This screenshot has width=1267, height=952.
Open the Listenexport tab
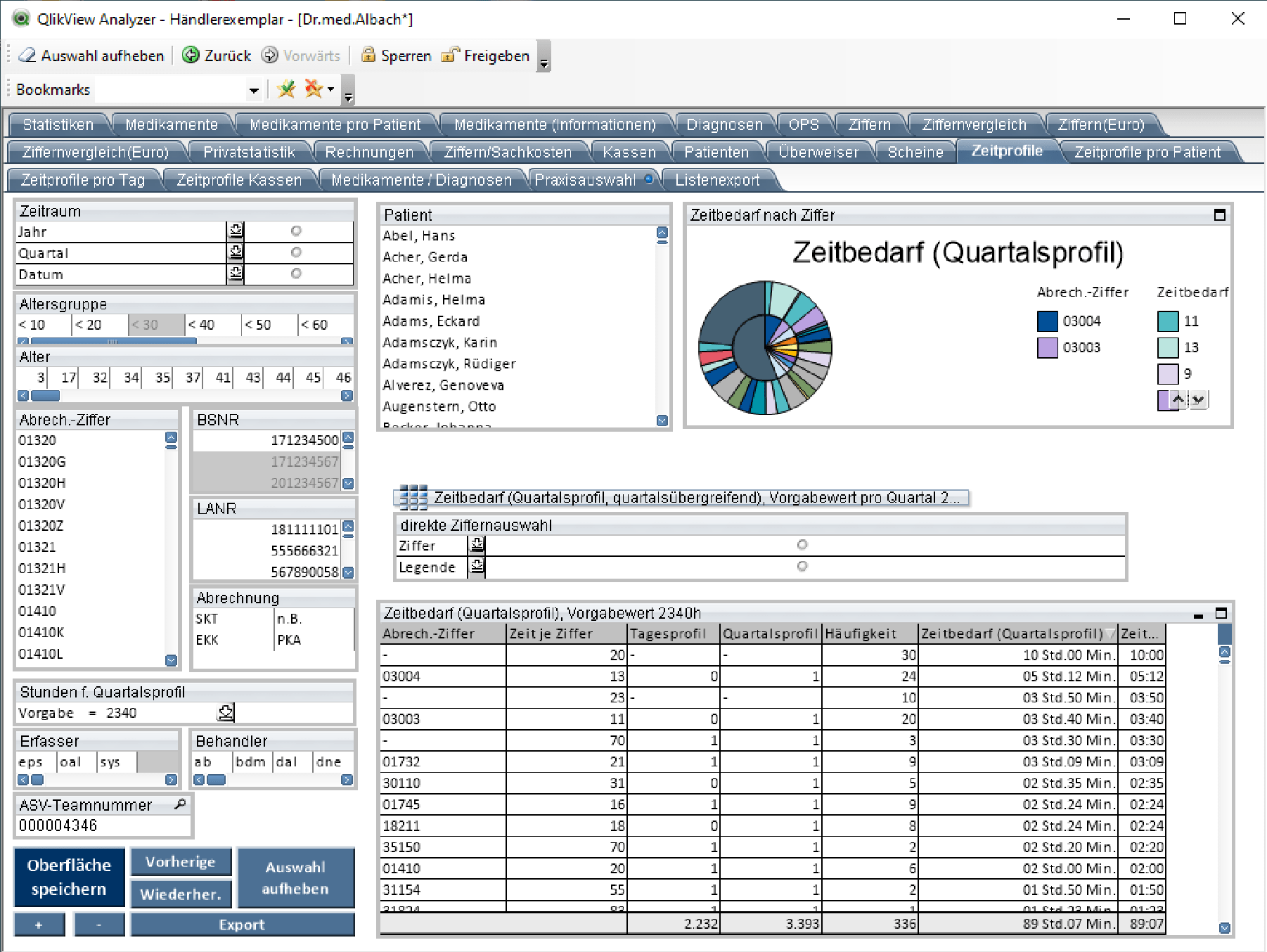pos(717,181)
